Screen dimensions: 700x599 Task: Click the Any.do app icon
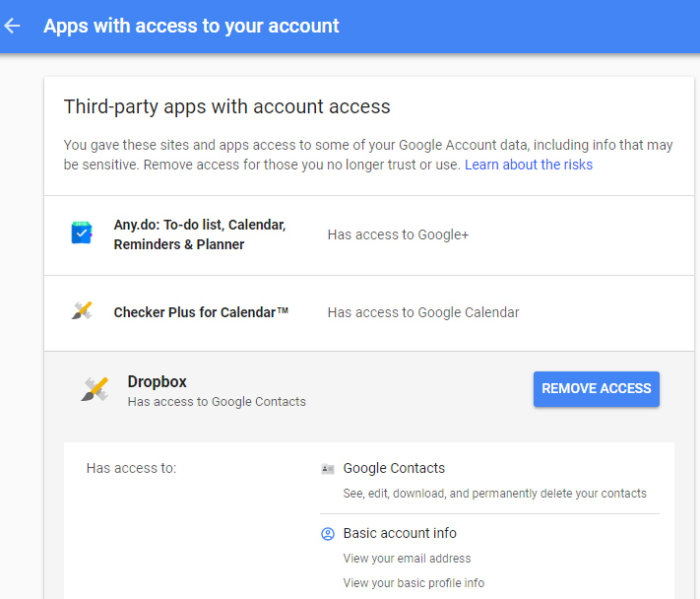(x=81, y=233)
